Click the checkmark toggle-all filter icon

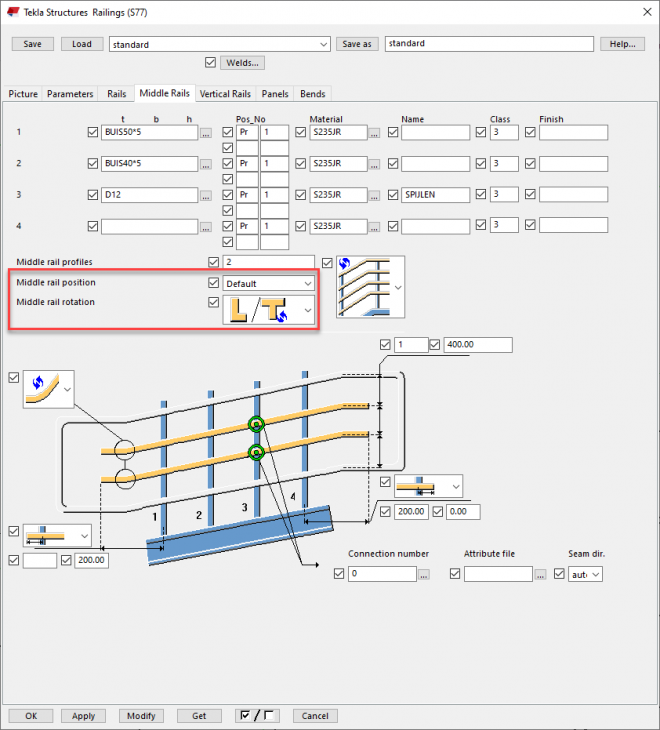point(257,716)
